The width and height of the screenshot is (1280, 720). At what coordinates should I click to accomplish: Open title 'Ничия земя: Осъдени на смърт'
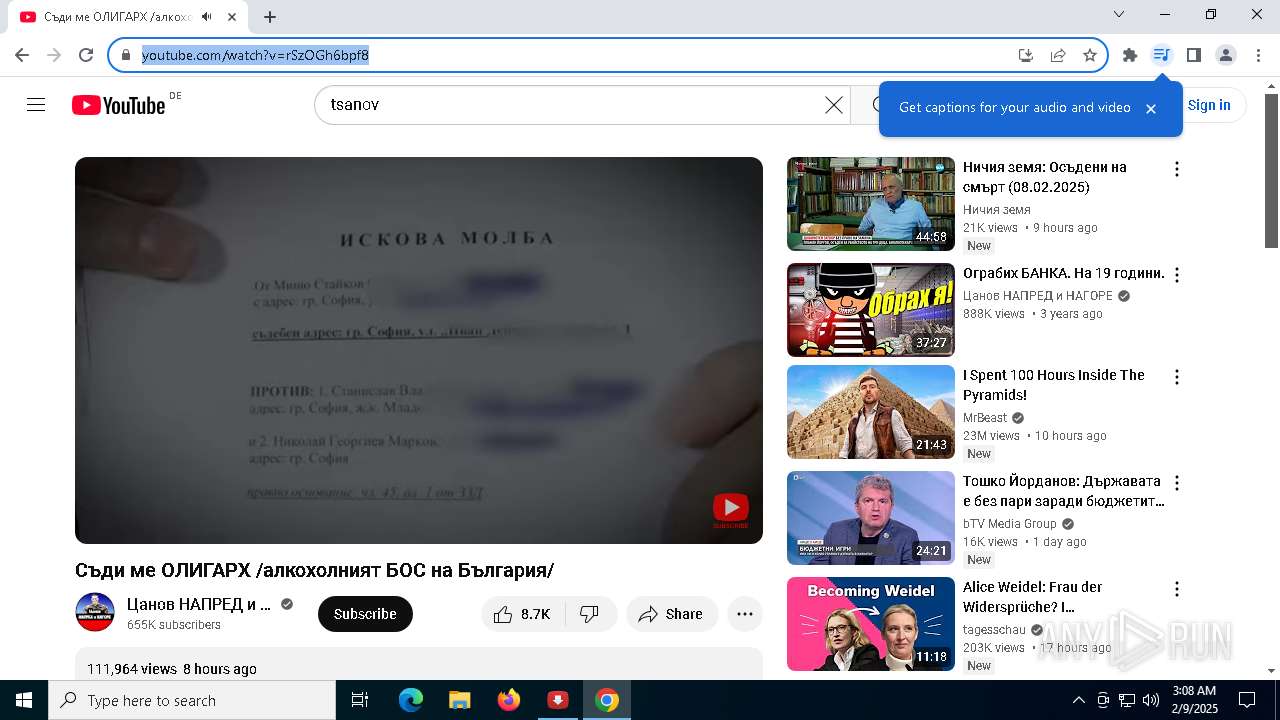[x=1045, y=177]
